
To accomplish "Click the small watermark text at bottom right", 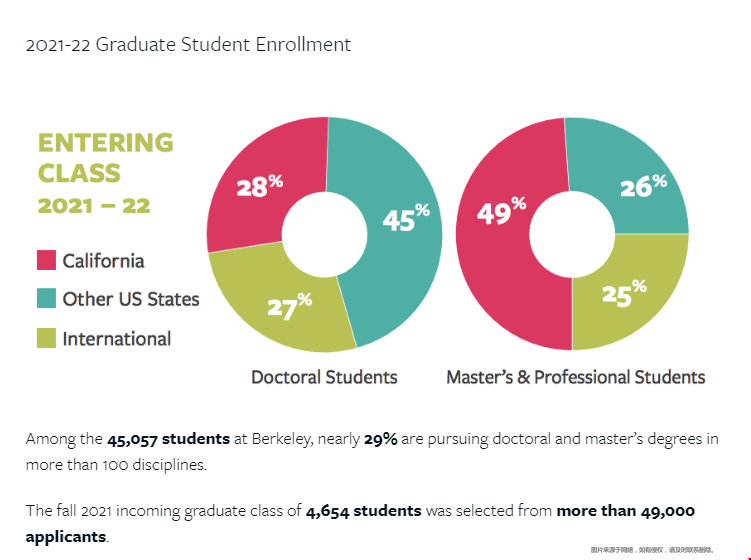I will tap(665, 550).
